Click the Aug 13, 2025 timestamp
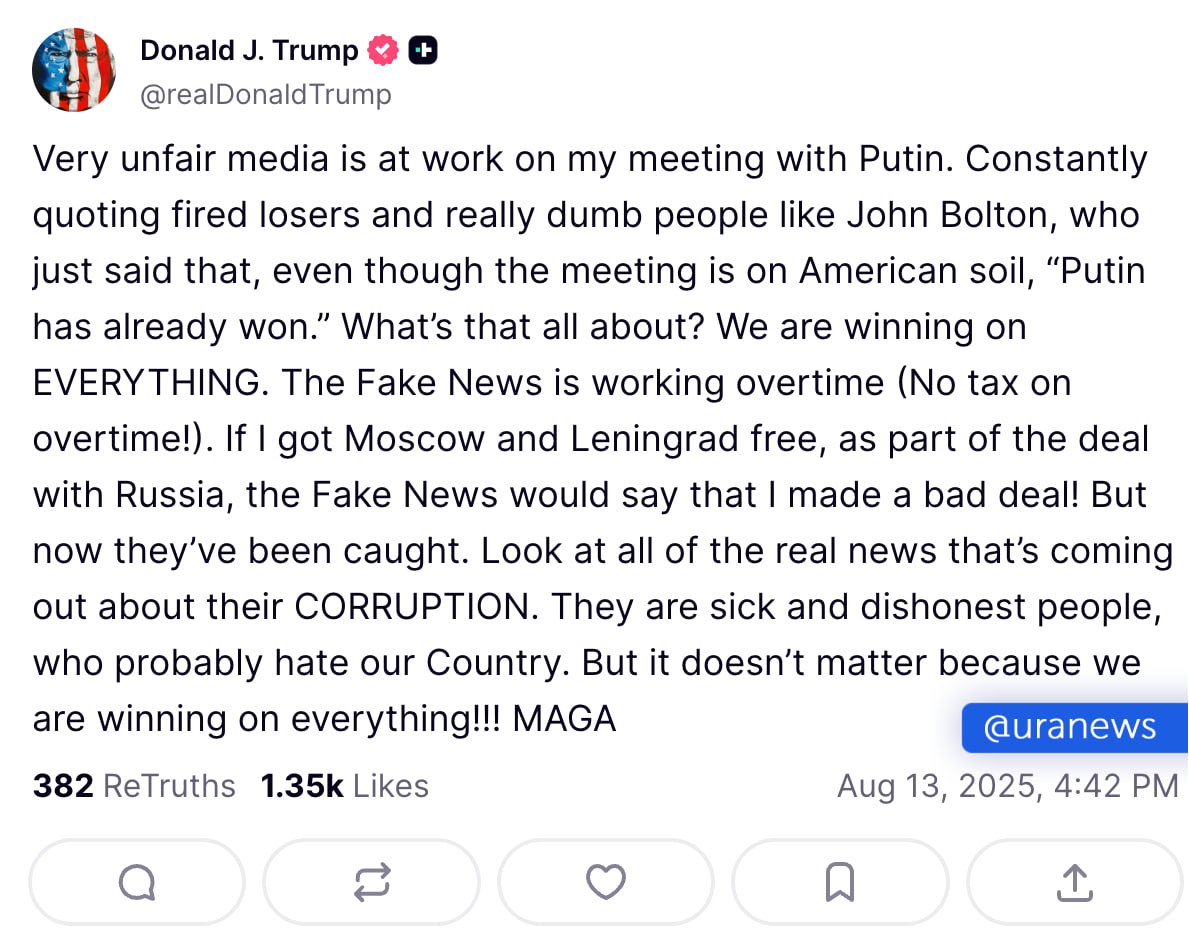The image size is (1189, 945). tap(1008, 786)
